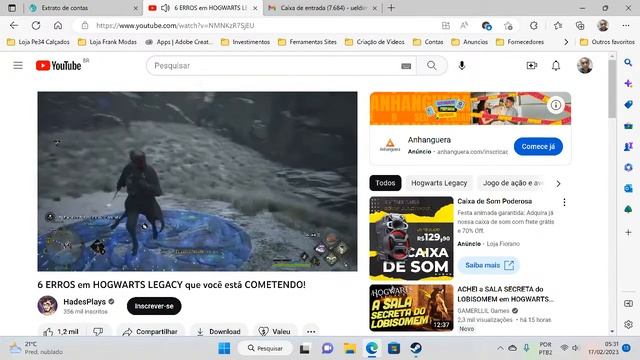Viewport: 640px width, 360px height.
Task: Open Edge sidebar shopping tag icon
Action: [628, 104]
